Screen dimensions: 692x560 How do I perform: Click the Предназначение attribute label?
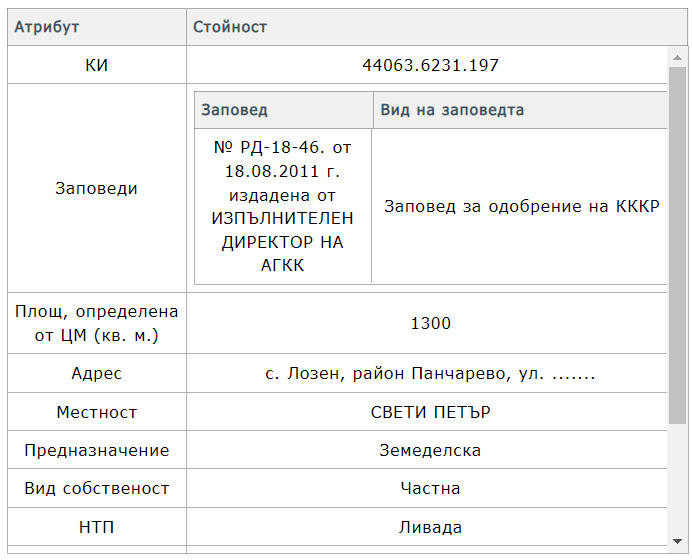pos(96,450)
